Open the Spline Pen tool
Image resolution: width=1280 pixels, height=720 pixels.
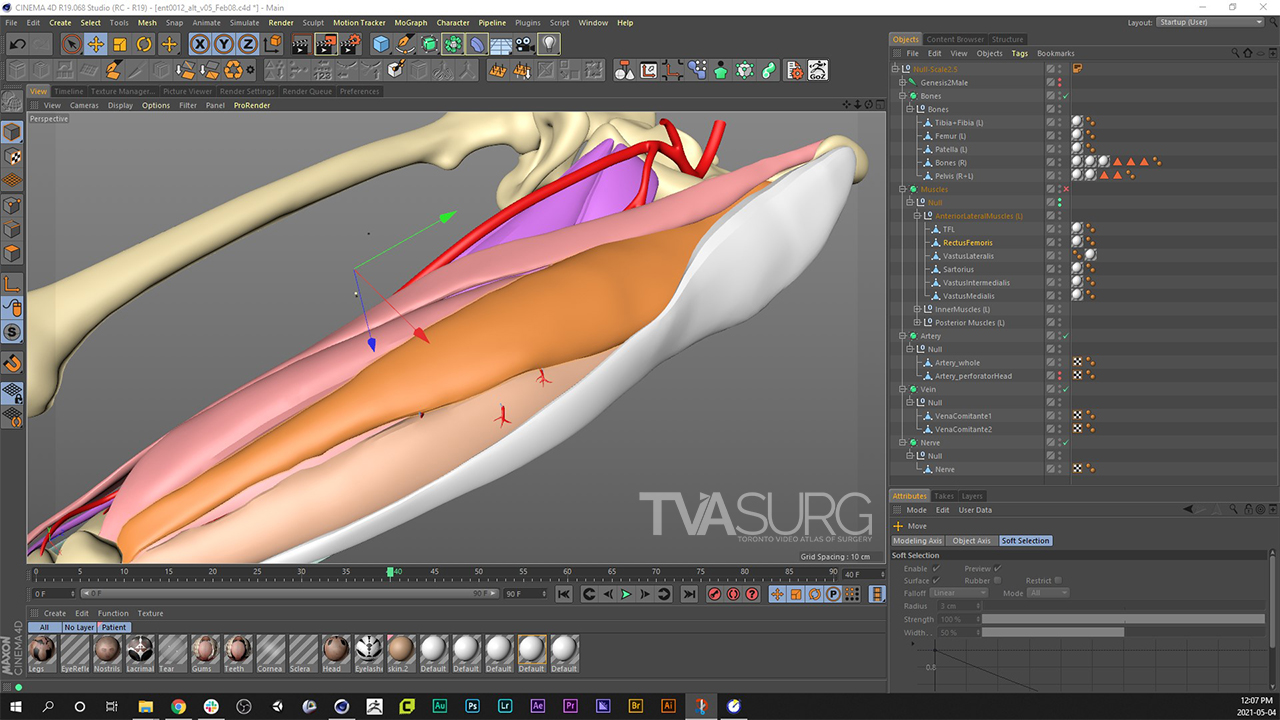[x=405, y=44]
